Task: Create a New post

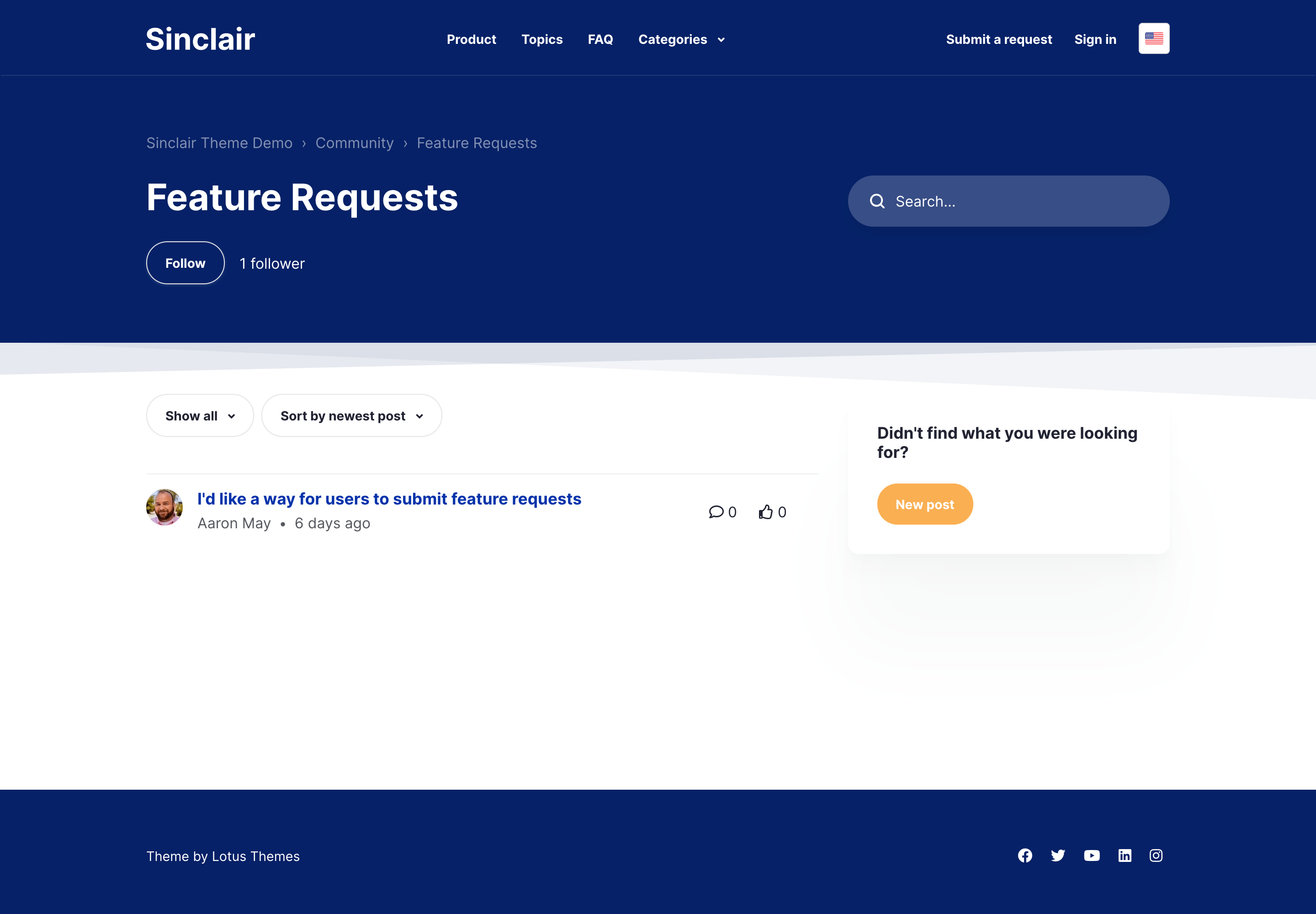Action: (x=925, y=504)
